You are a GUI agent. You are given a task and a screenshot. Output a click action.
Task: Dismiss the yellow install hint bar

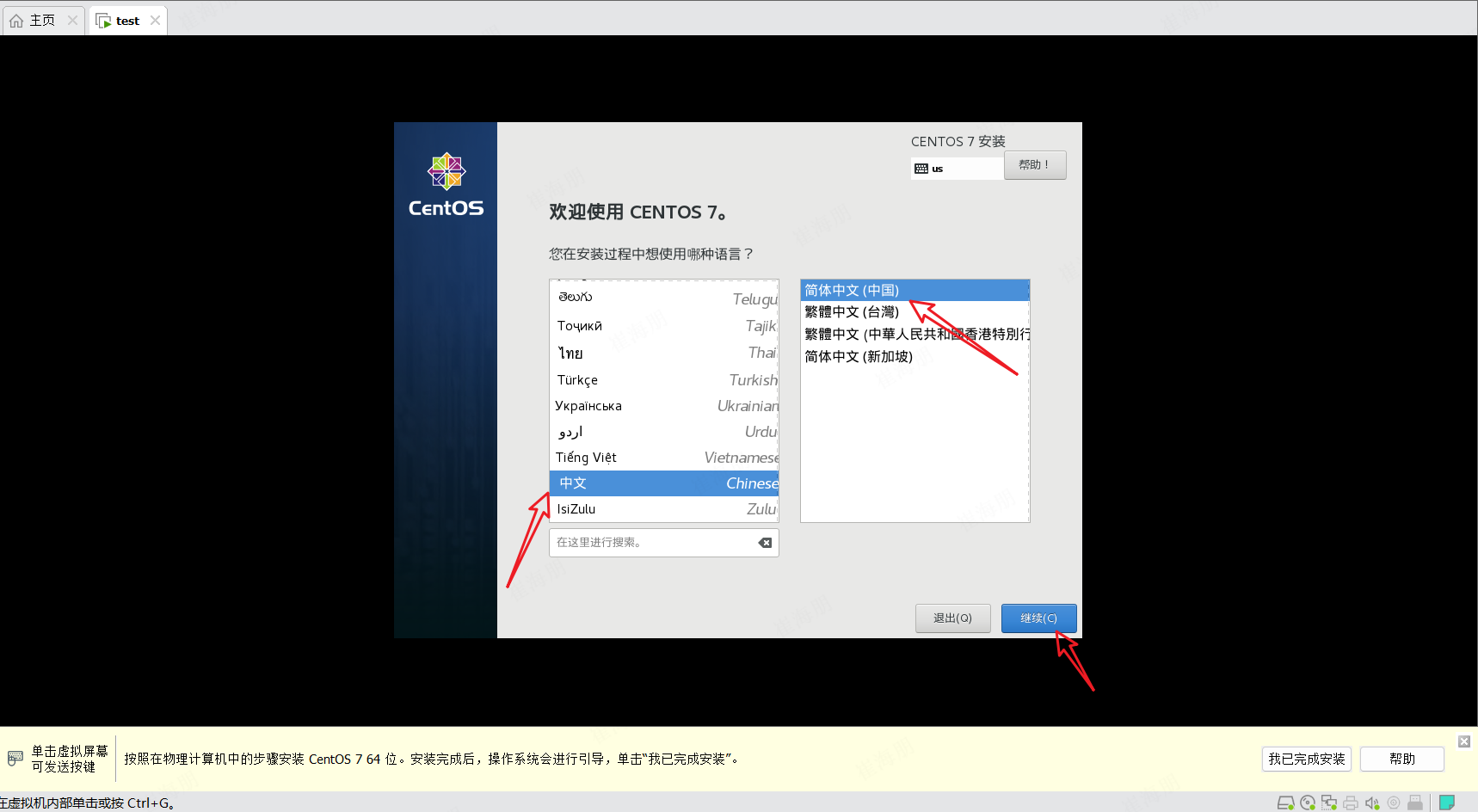tap(1463, 741)
